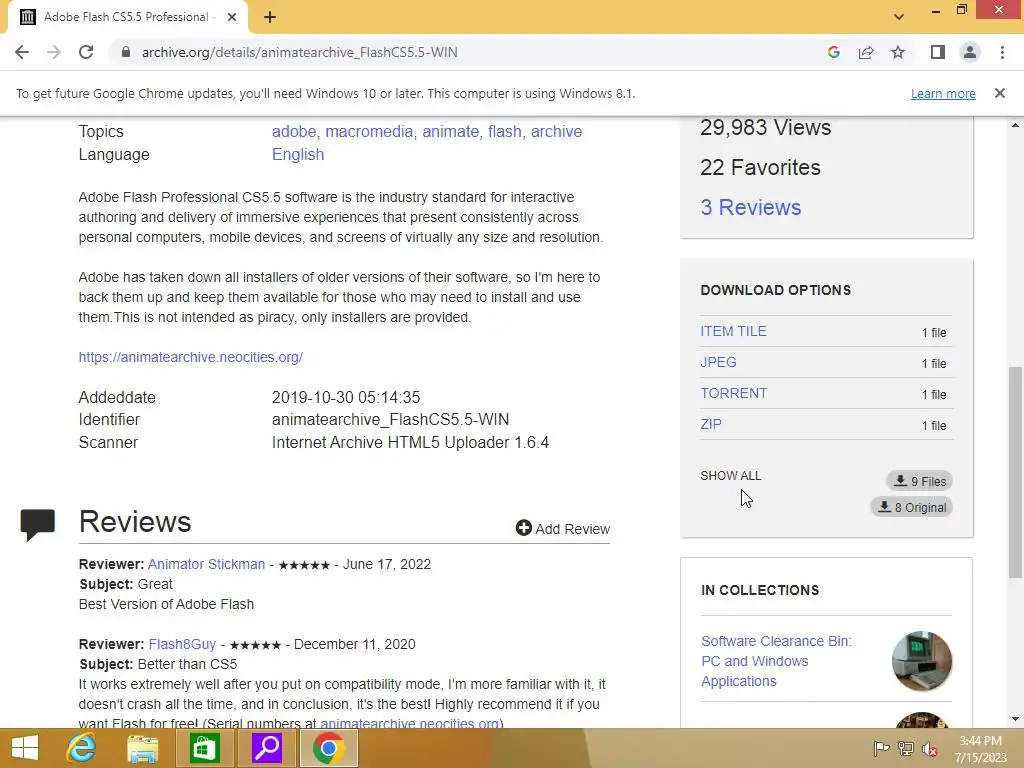Open the animate topic link
The height and width of the screenshot is (768, 1024).
(451, 131)
